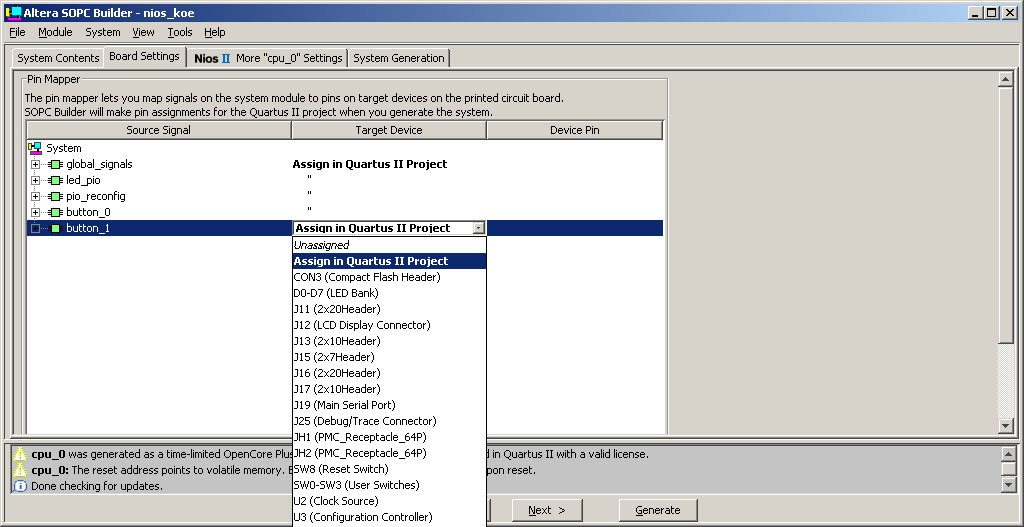Click the Generate button
1024x527 pixels.
658,510
